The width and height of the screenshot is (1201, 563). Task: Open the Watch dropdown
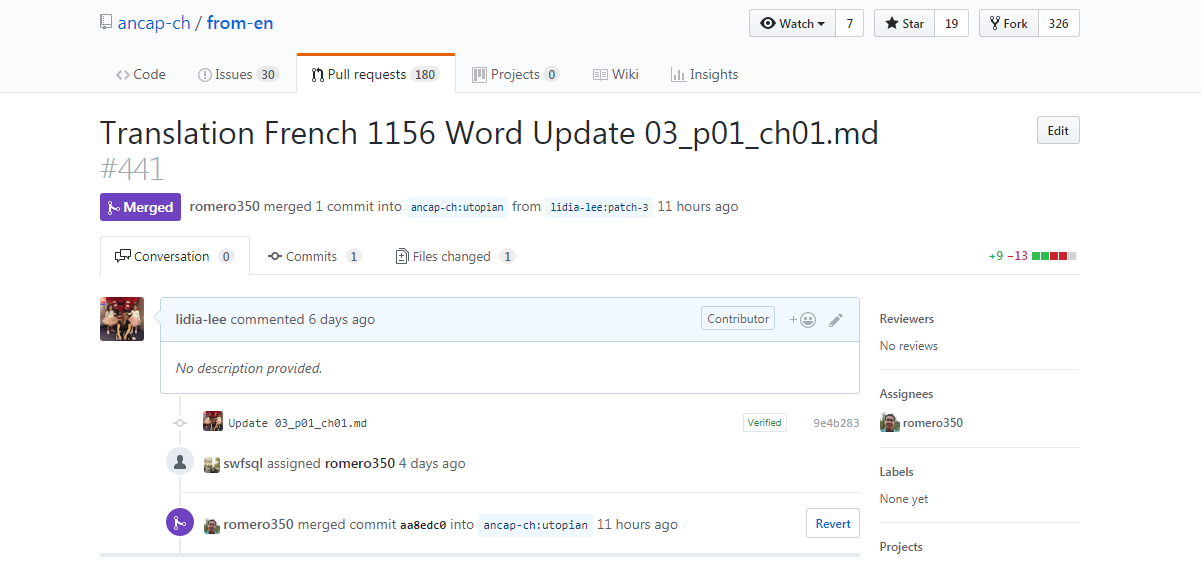point(792,23)
